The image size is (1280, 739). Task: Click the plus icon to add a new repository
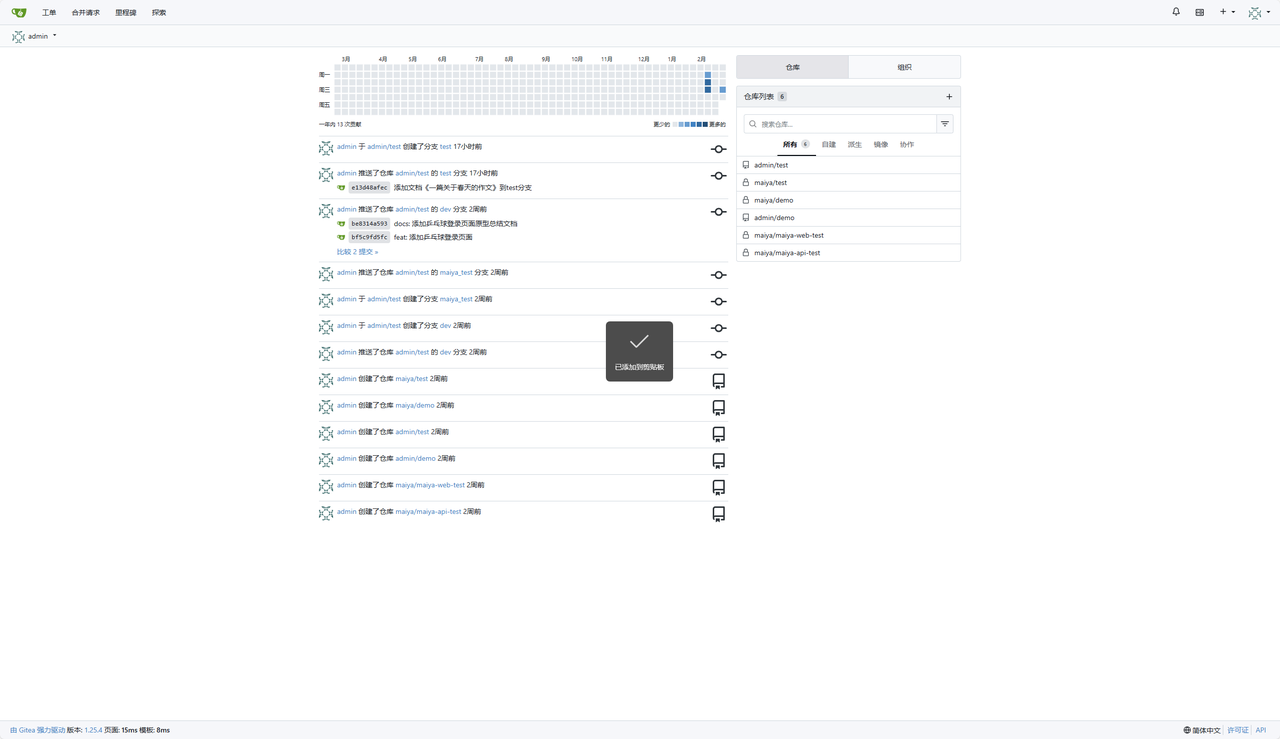coord(949,97)
